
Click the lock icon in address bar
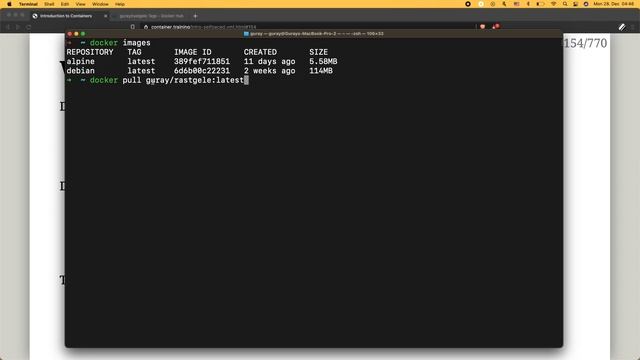coord(146,27)
